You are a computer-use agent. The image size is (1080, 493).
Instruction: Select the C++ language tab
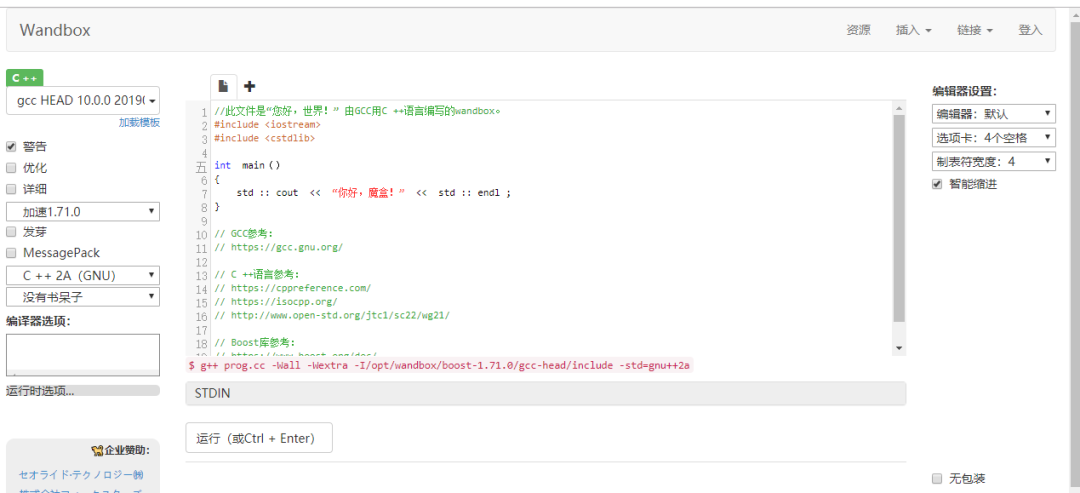tap(25, 78)
